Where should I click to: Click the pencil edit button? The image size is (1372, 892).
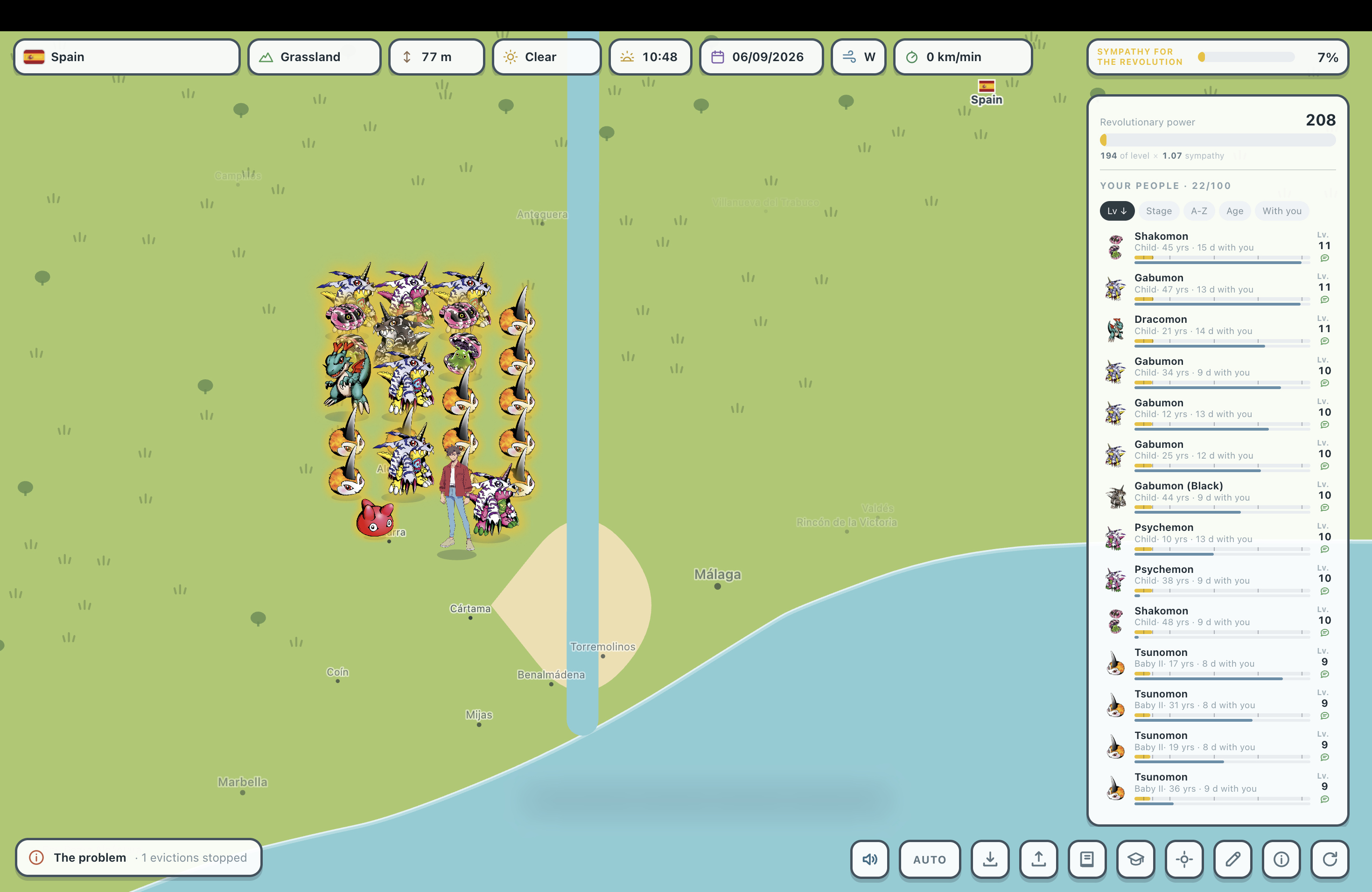[x=1232, y=859]
